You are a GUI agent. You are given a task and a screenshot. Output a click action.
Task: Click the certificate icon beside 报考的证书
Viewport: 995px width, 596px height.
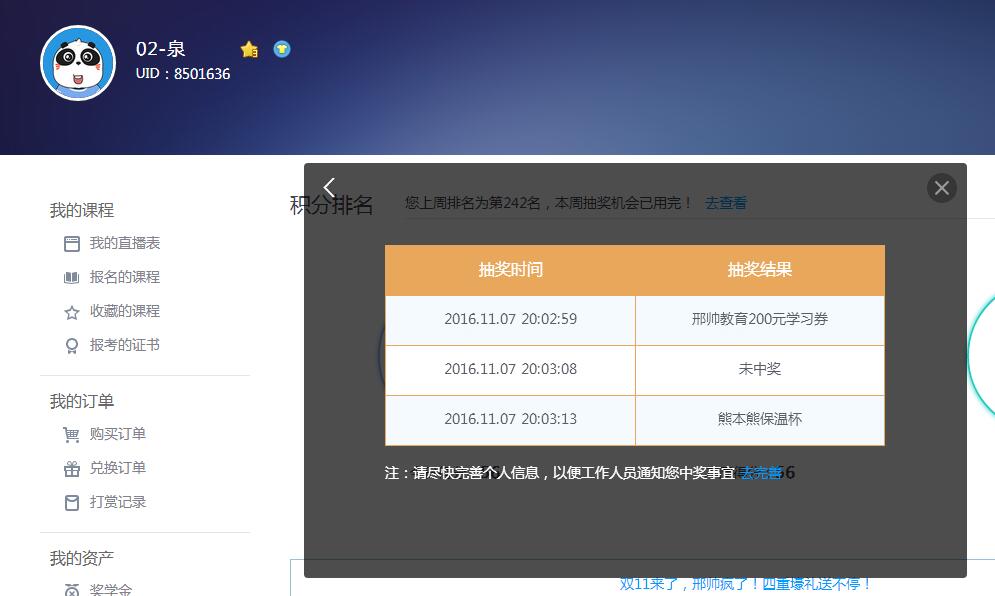[72, 346]
